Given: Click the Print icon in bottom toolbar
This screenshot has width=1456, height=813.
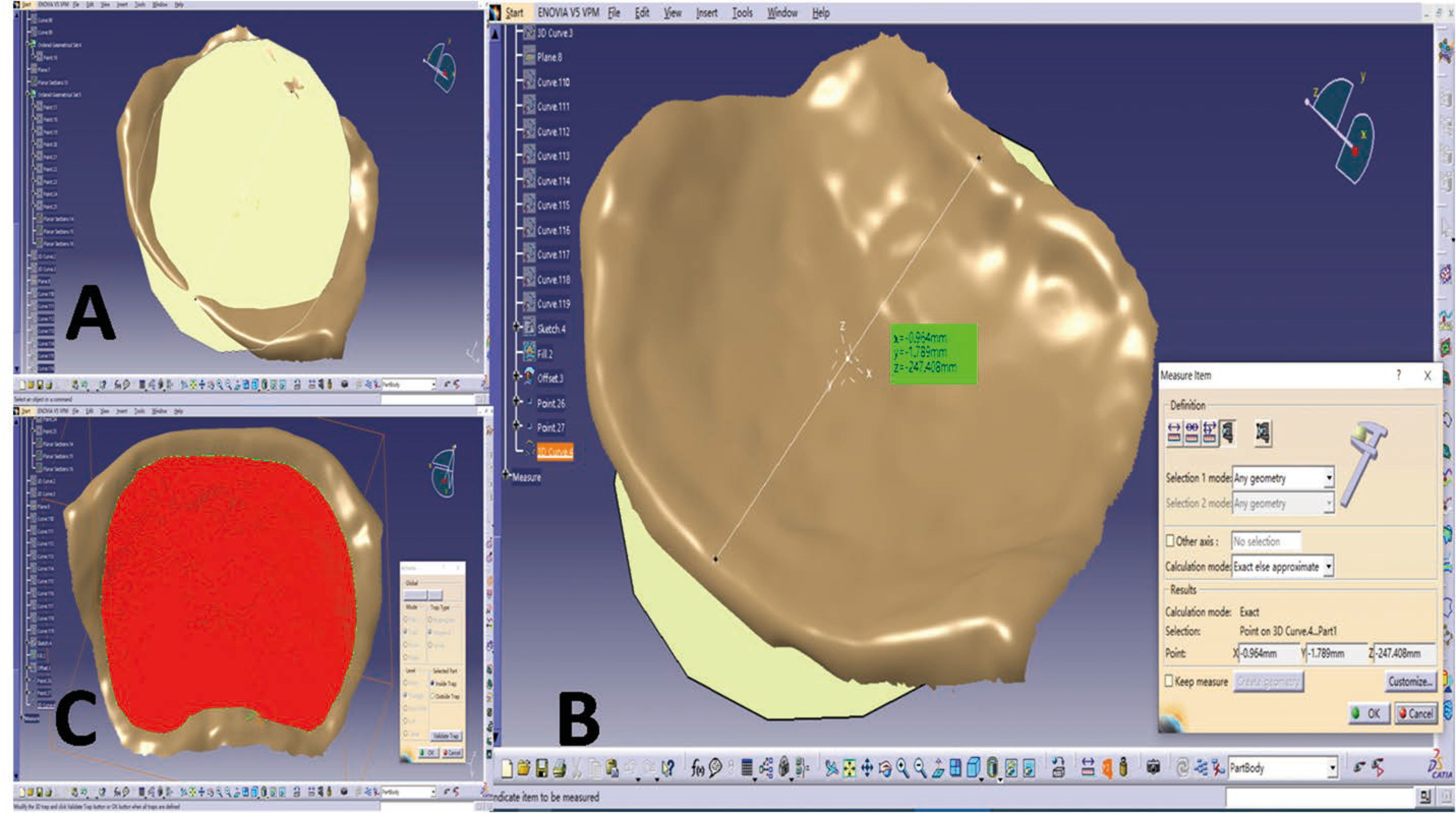Looking at the screenshot, I should click(x=559, y=768).
